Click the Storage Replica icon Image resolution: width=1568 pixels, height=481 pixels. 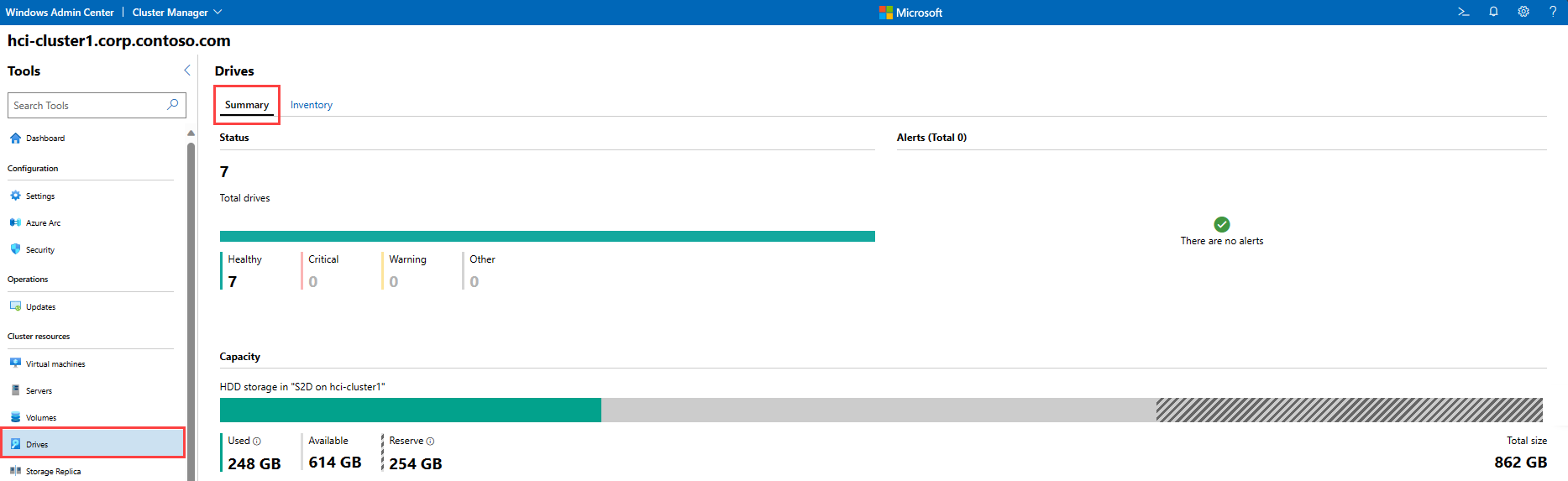(x=15, y=471)
